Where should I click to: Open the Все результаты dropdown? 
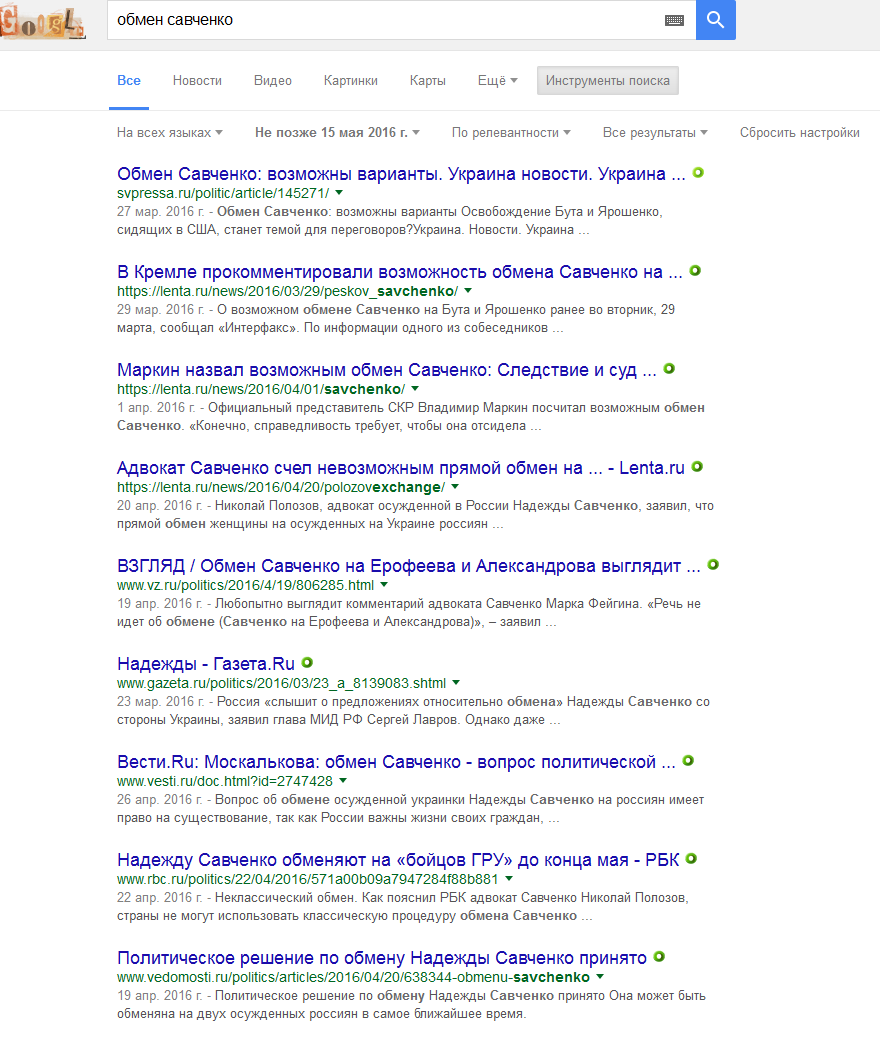tap(655, 133)
